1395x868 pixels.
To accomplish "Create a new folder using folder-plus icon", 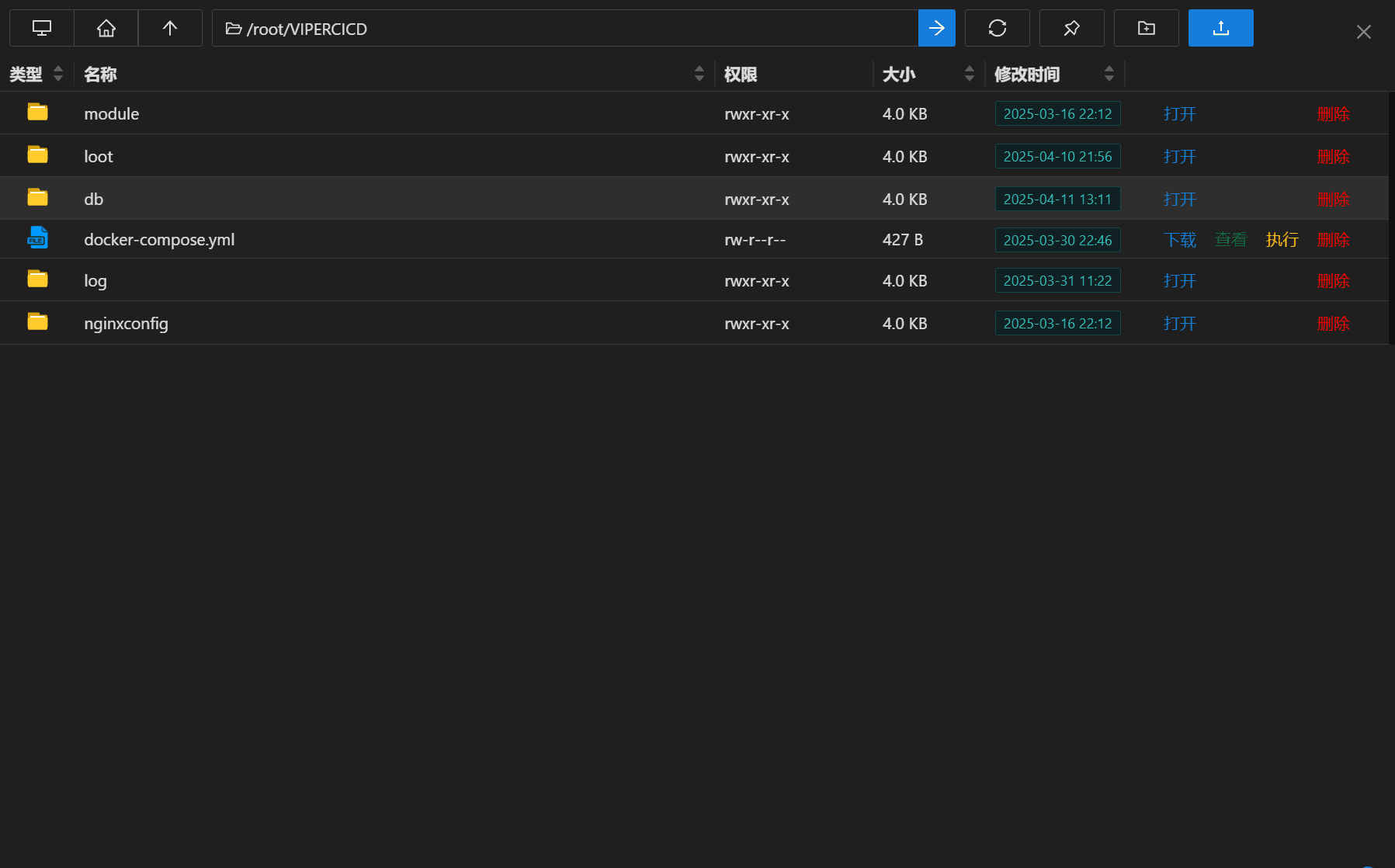I will pyautogui.click(x=1146, y=28).
